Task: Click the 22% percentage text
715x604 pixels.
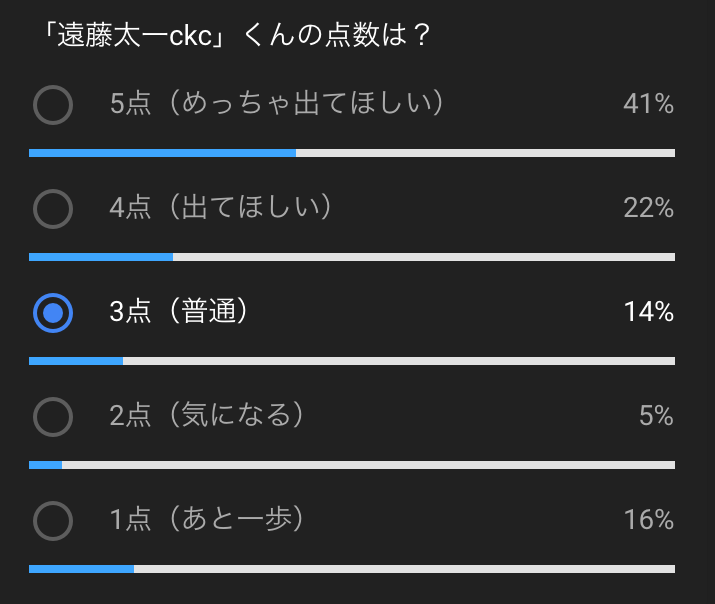Action: tap(648, 207)
